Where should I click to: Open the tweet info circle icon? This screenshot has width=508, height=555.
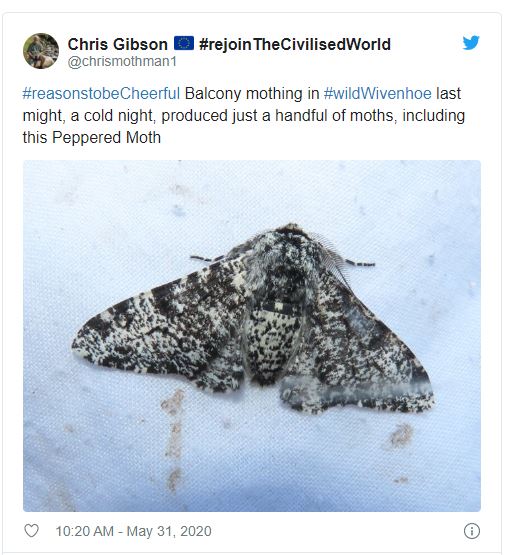(x=472, y=531)
